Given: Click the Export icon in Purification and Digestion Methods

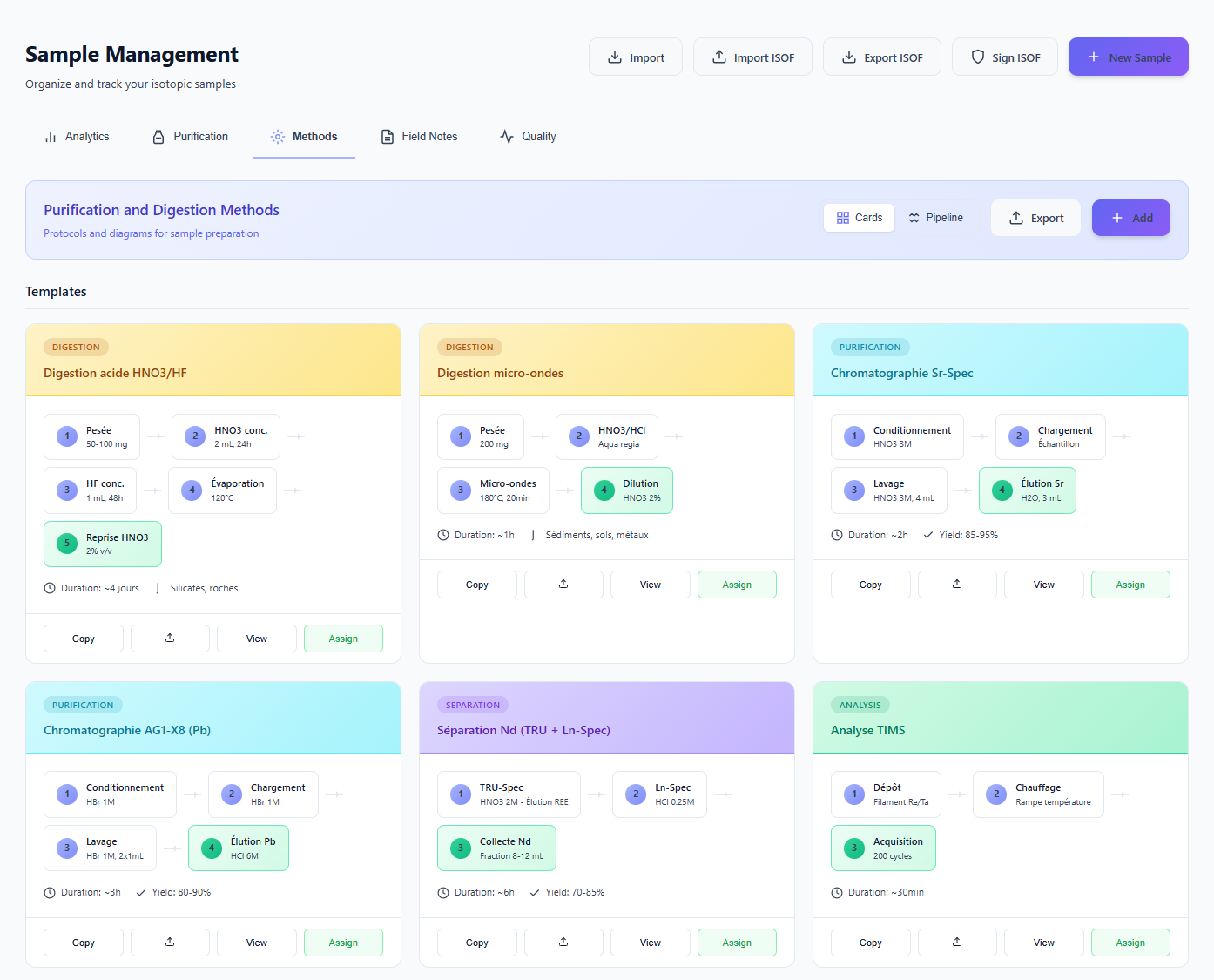Looking at the screenshot, I should click(1015, 217).
